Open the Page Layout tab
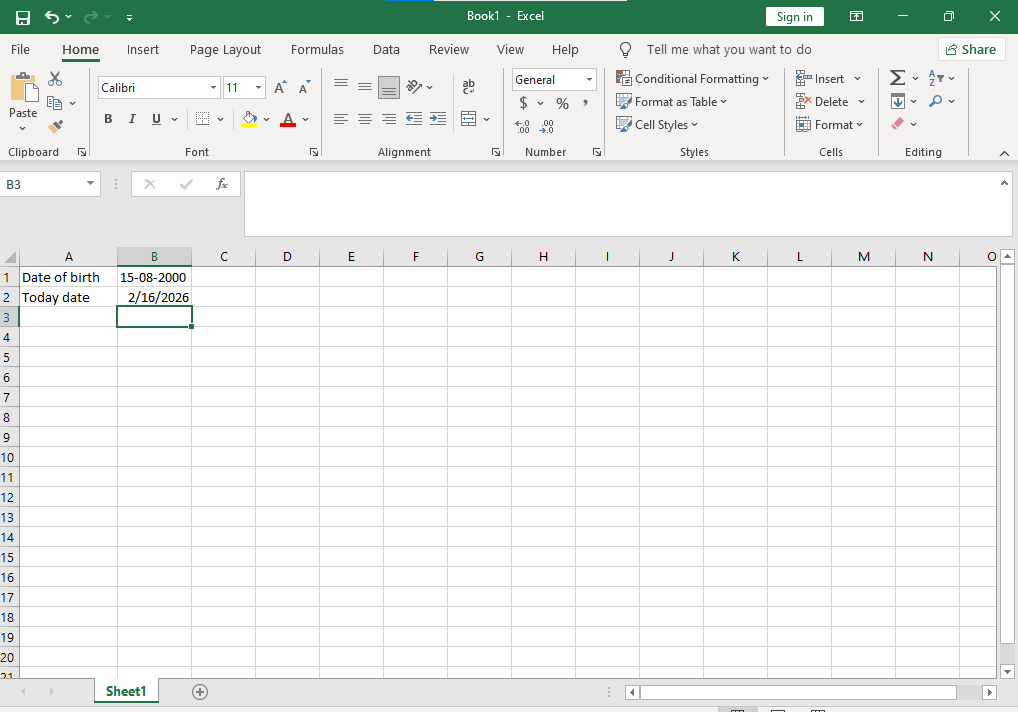1018x712 pixels. point(225,49)
